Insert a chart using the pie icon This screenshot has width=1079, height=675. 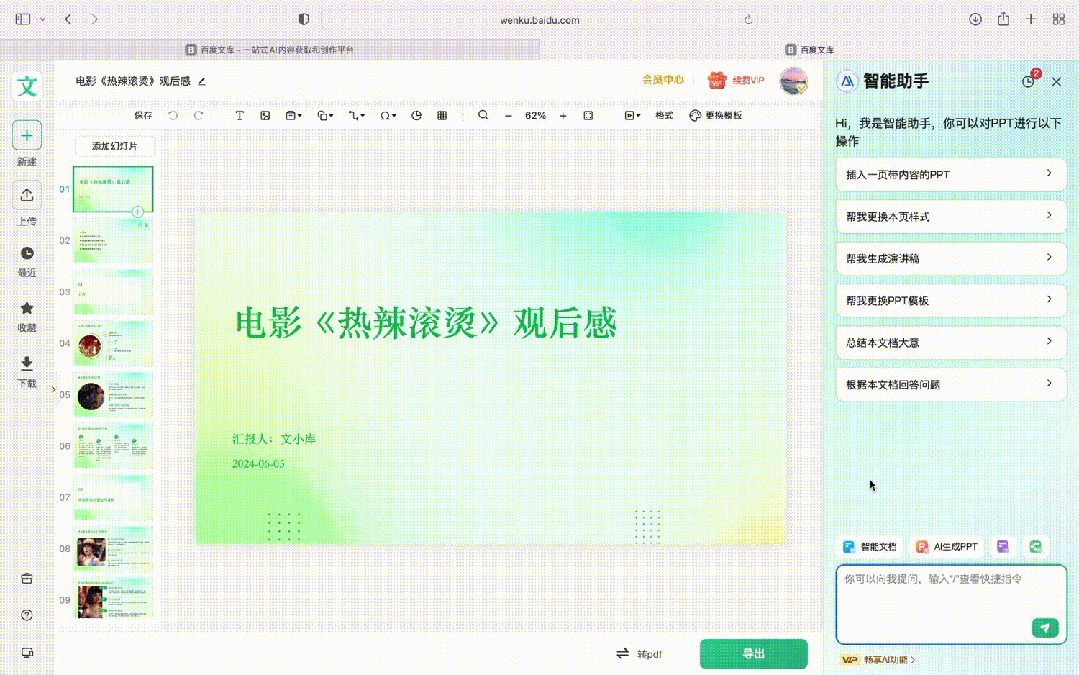pos(416,116)
